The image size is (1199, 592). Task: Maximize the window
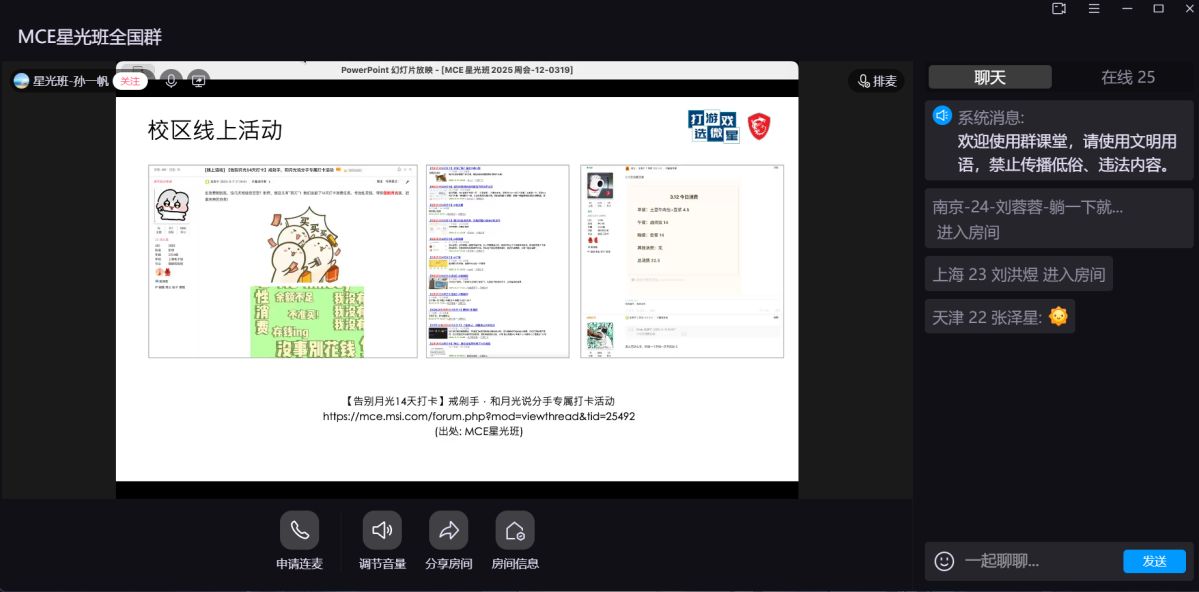pos(1158,8)
